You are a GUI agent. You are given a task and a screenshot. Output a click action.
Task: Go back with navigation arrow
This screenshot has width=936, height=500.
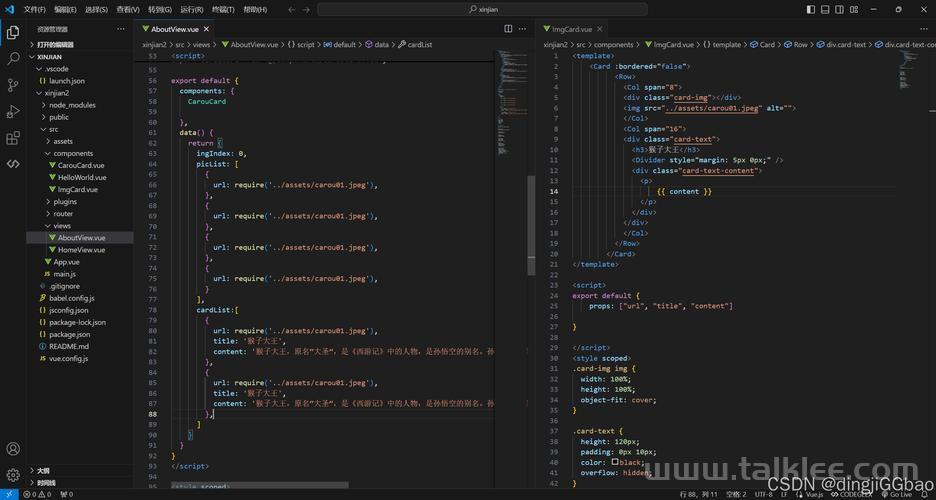291,10
